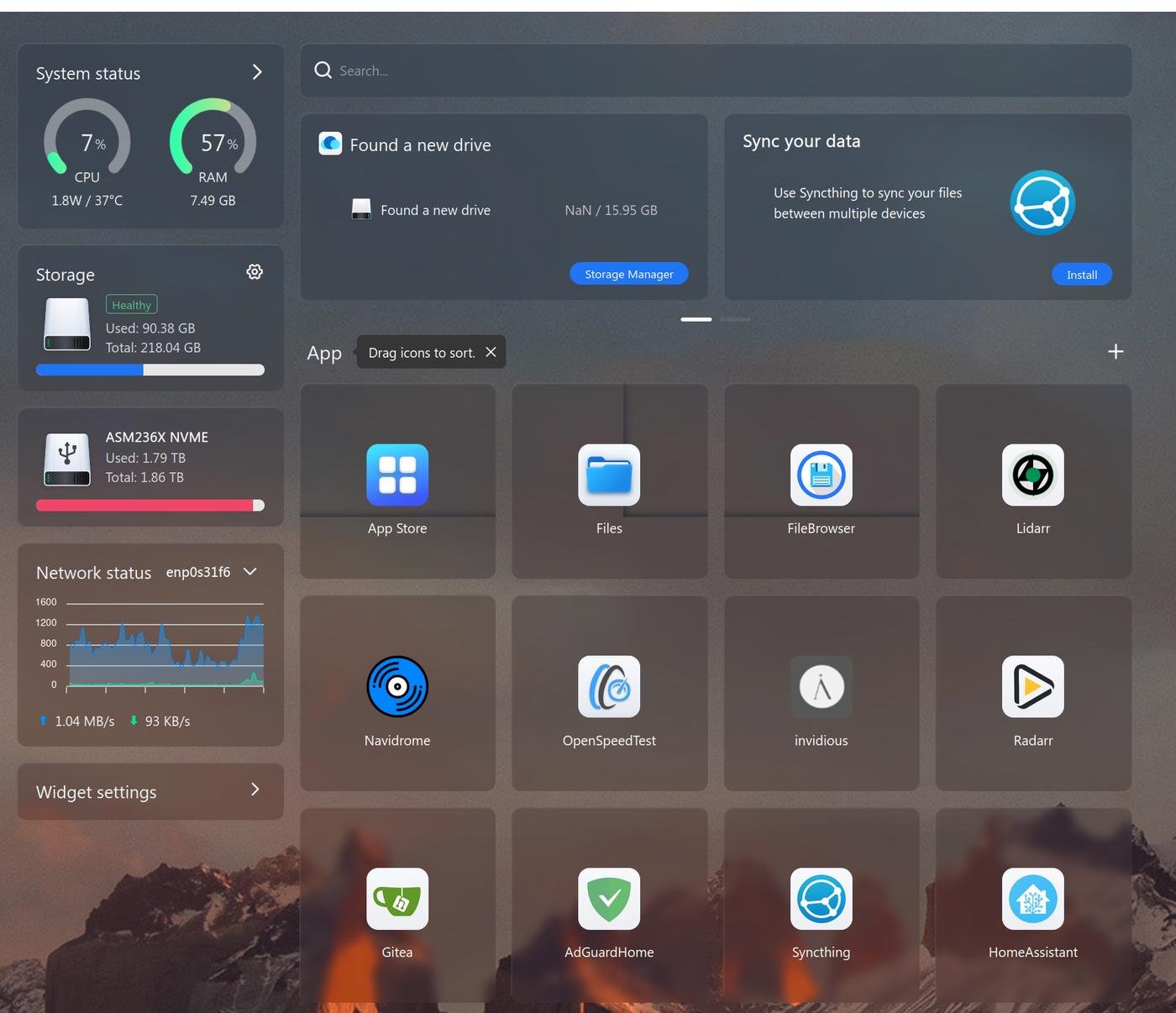1176x1013 pixels.
Task: Open the Gitea app
Action: coord(397,899)
